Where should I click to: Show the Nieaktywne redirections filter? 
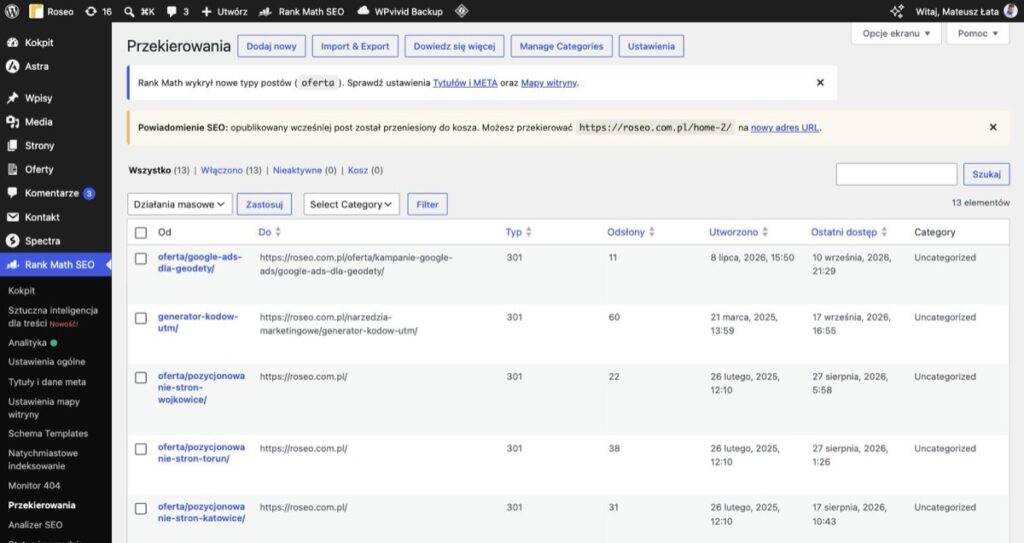[297, 170]
